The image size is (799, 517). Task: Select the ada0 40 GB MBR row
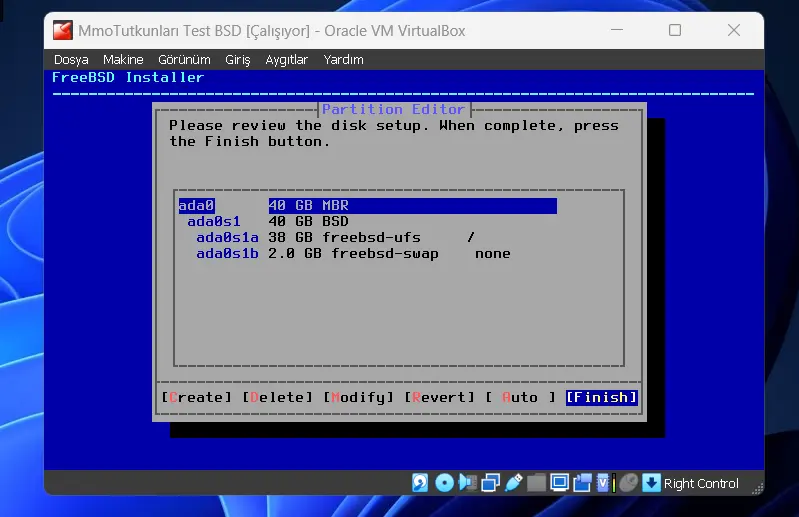(367, 205)
